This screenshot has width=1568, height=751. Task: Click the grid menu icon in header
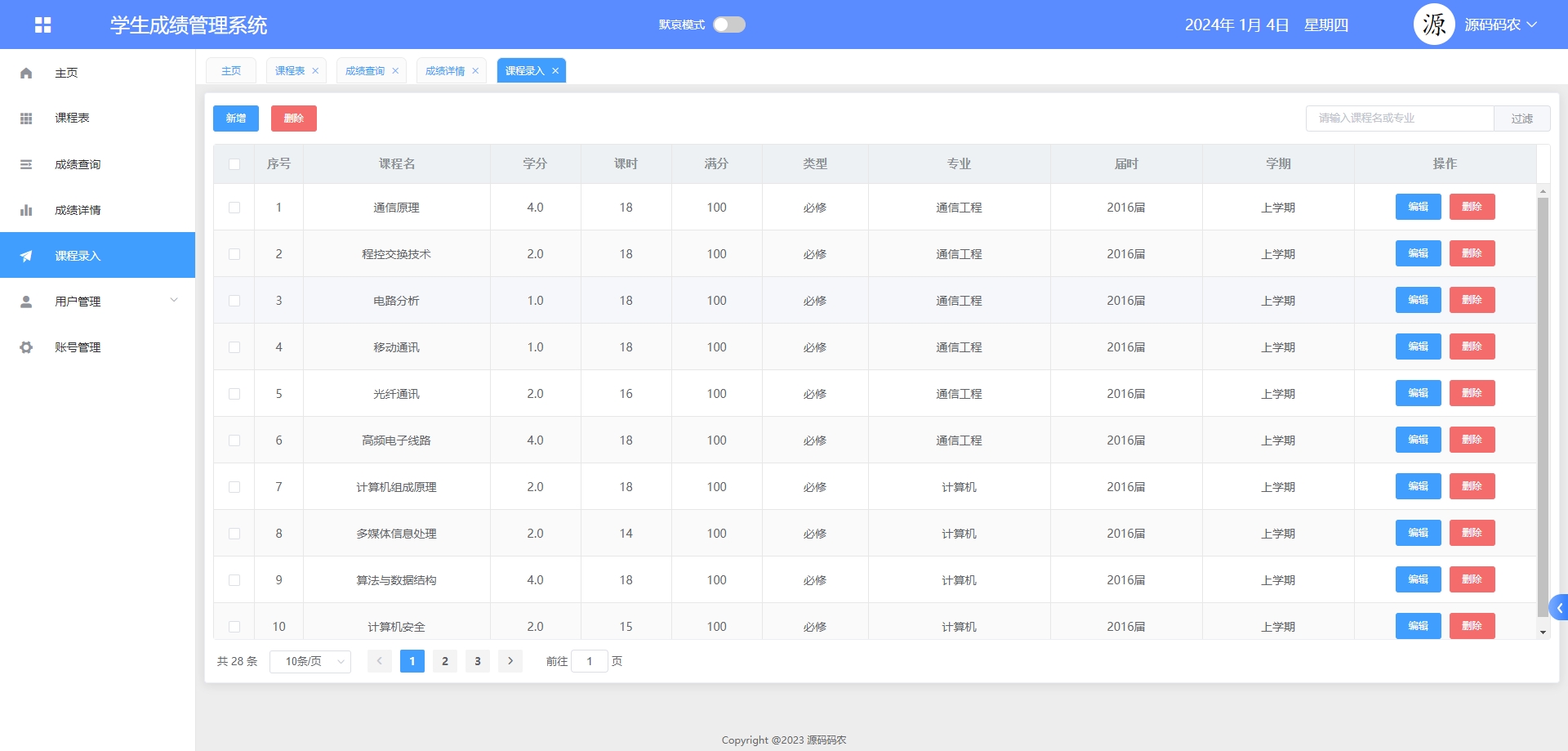click(x=43, y=25)
